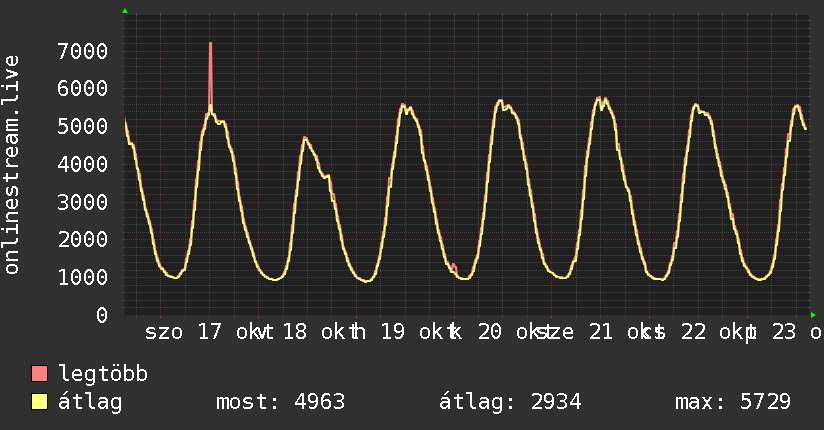Click the 22 date label on x-axis
824x430 pixels.
pos(694,332)
